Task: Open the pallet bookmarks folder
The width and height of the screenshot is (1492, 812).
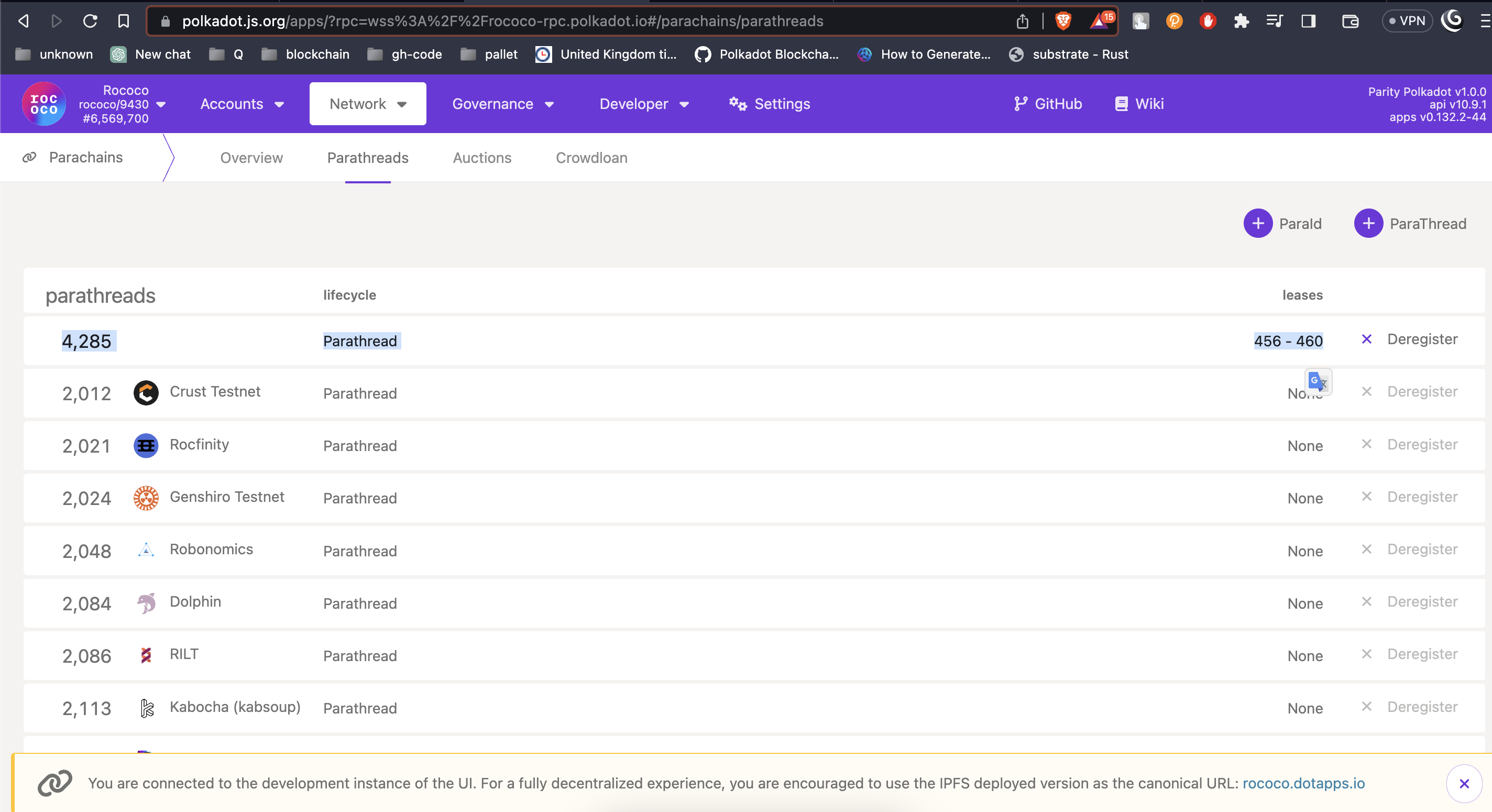Action: [x=489, y=54]
